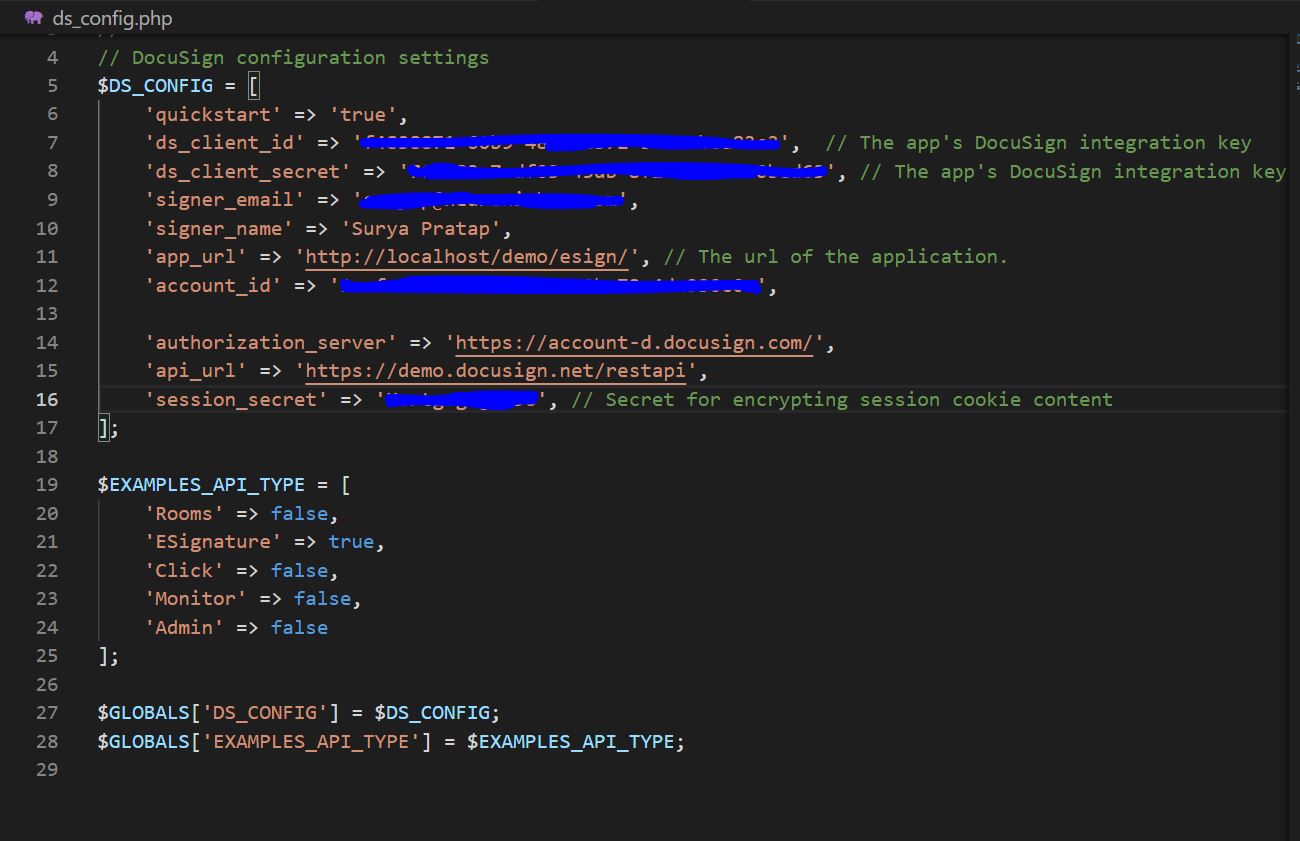Click the '// DocuSign configuration settings' comment
1300x841 pixels.
click(x=293, y=57)
